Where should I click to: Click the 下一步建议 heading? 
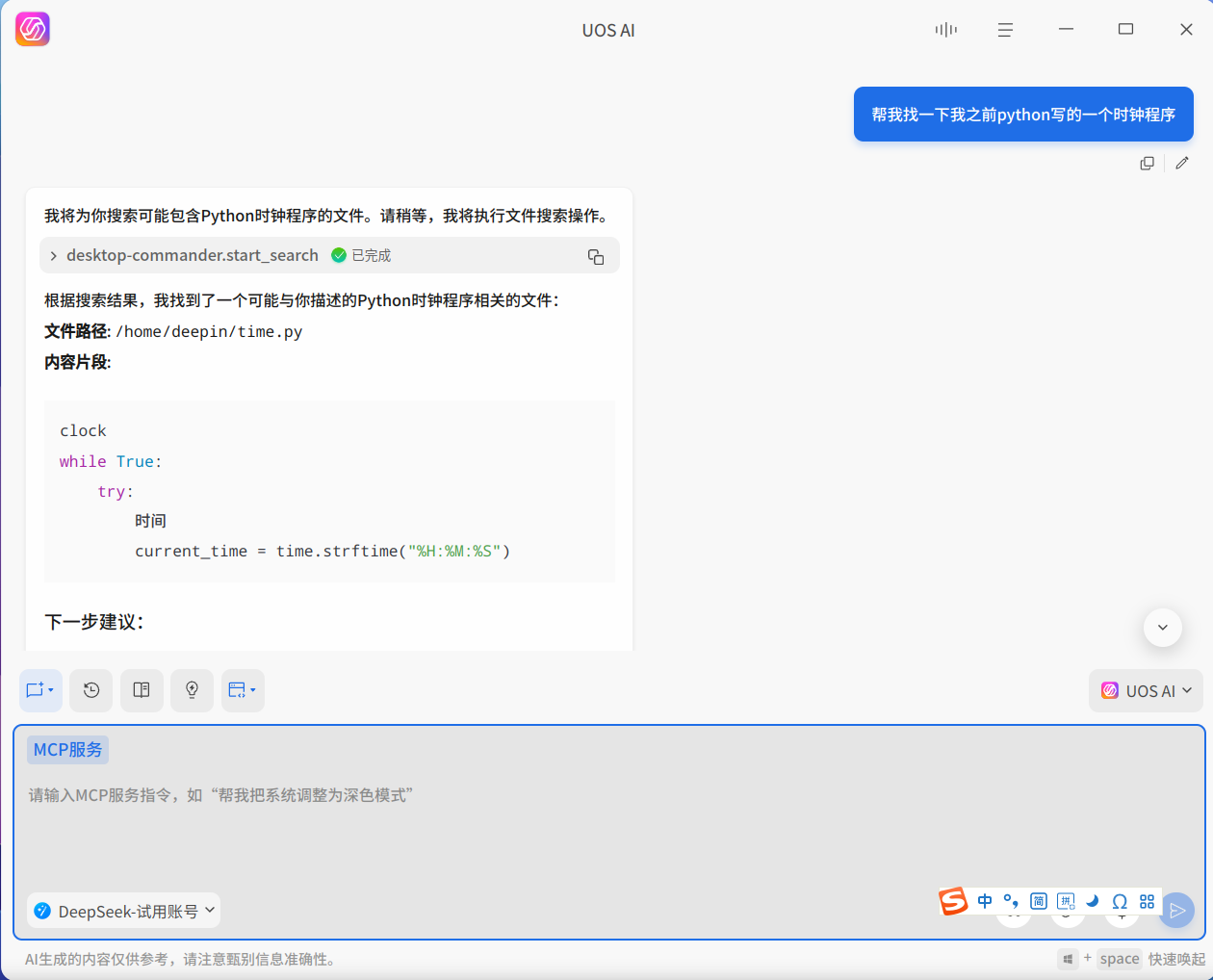94,622
